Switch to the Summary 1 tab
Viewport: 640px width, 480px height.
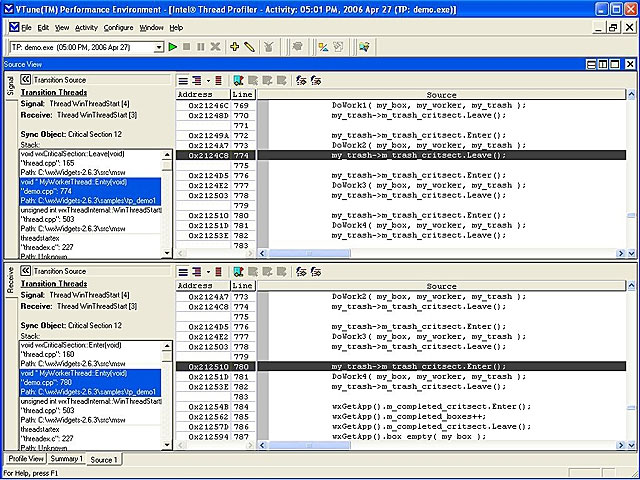point(68,459)
